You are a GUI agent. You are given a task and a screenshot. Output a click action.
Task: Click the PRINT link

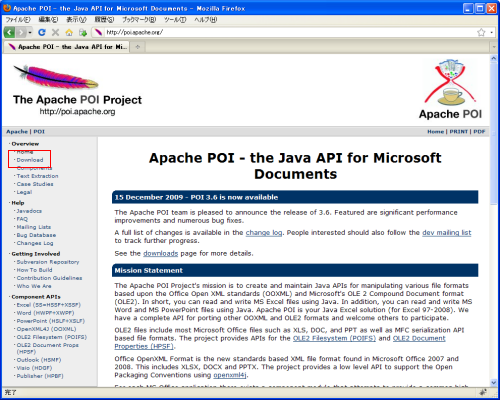(459, 132)
